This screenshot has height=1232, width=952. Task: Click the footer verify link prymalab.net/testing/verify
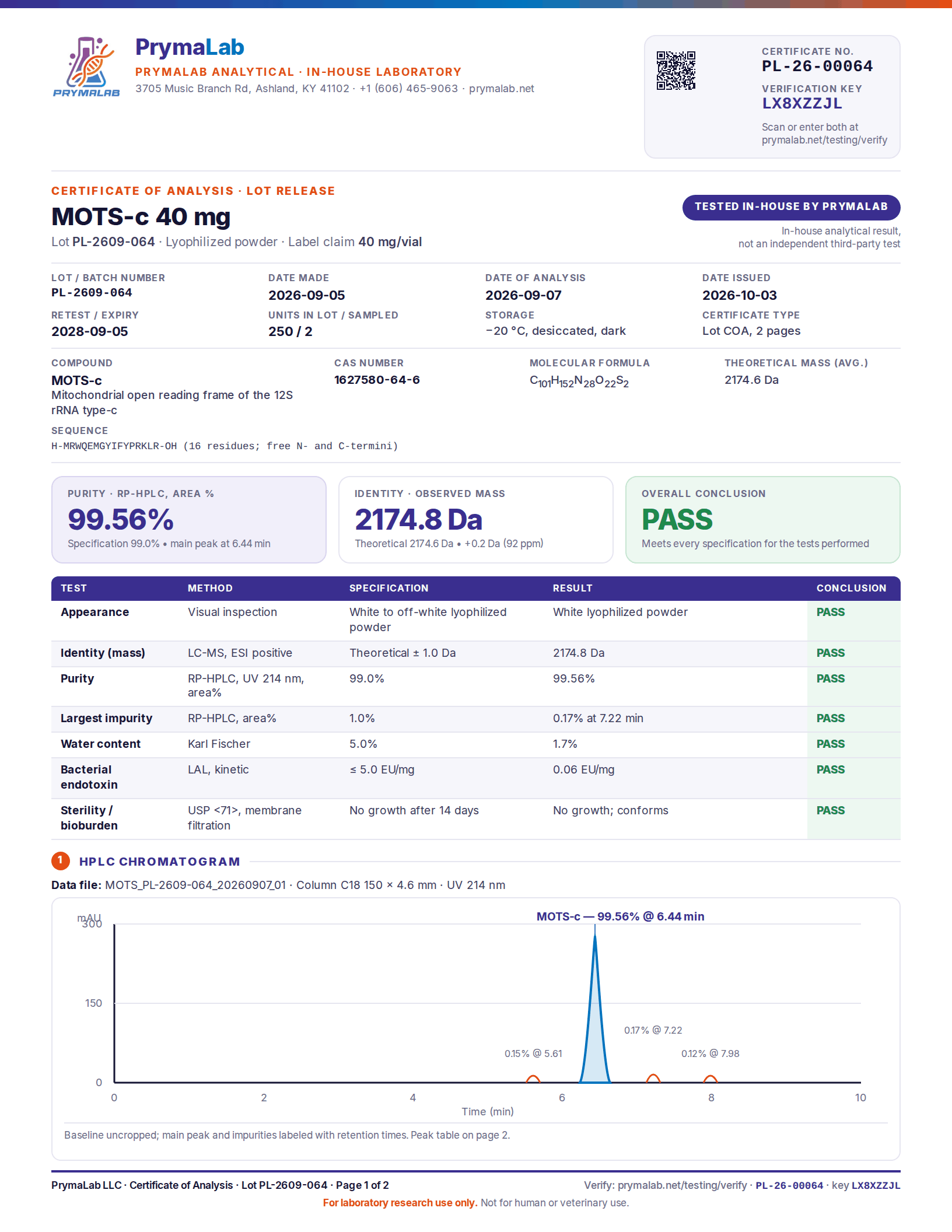[682, 1185]
